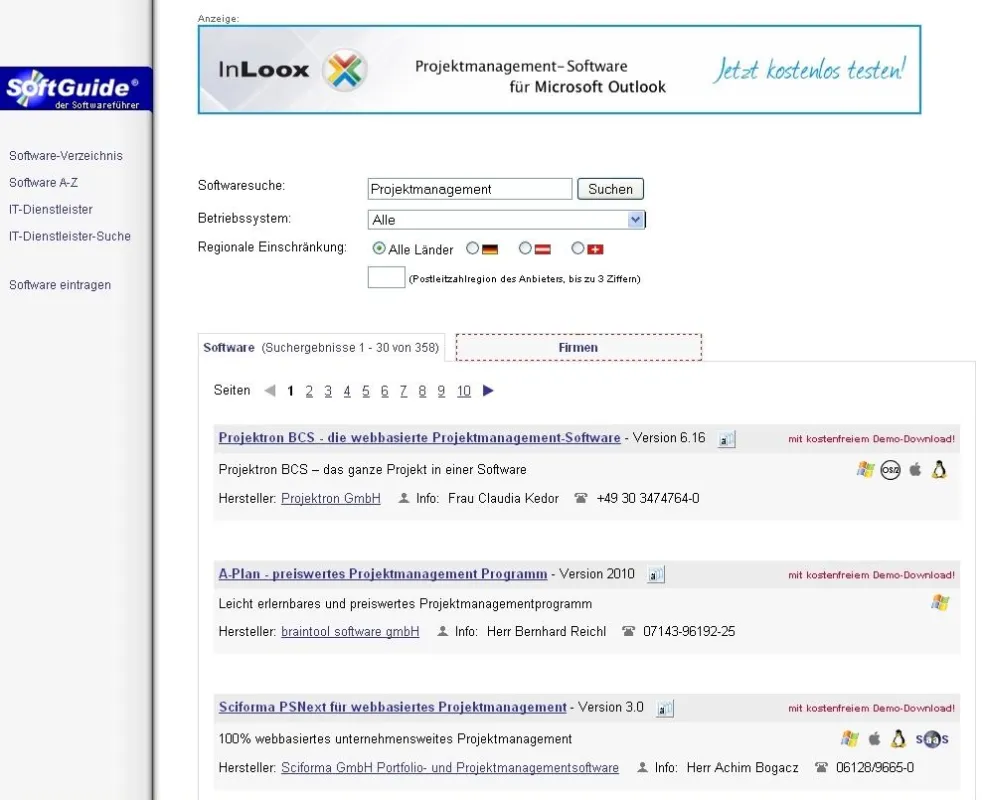This screenshot has height=800, width=982.
Task: Go to results page 5
Action: [366, 392]
